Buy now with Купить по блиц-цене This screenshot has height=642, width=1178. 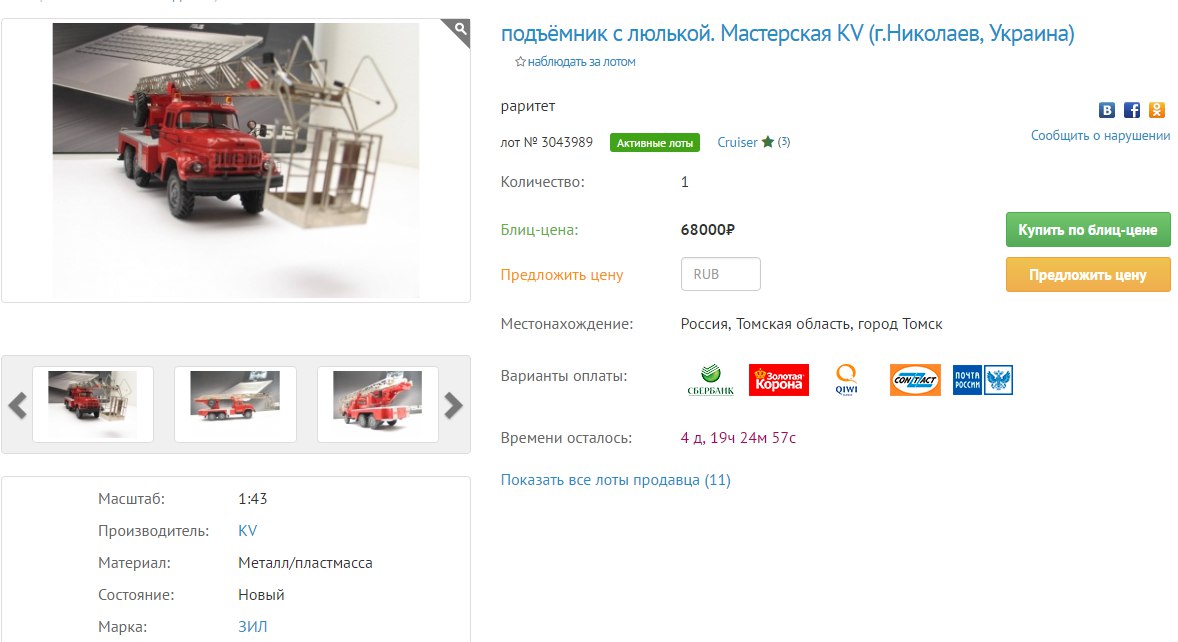coord(1088,230)
